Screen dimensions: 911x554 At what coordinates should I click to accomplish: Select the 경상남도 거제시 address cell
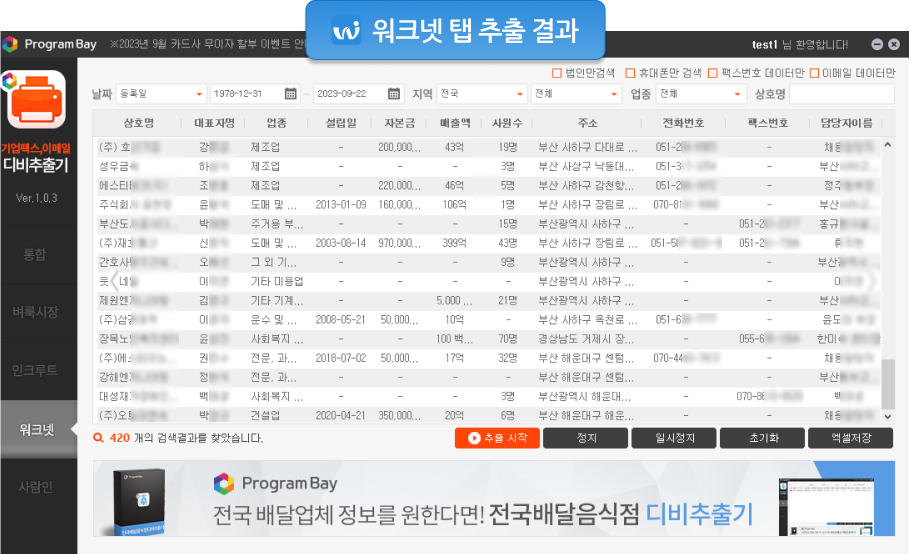point(586,339)
